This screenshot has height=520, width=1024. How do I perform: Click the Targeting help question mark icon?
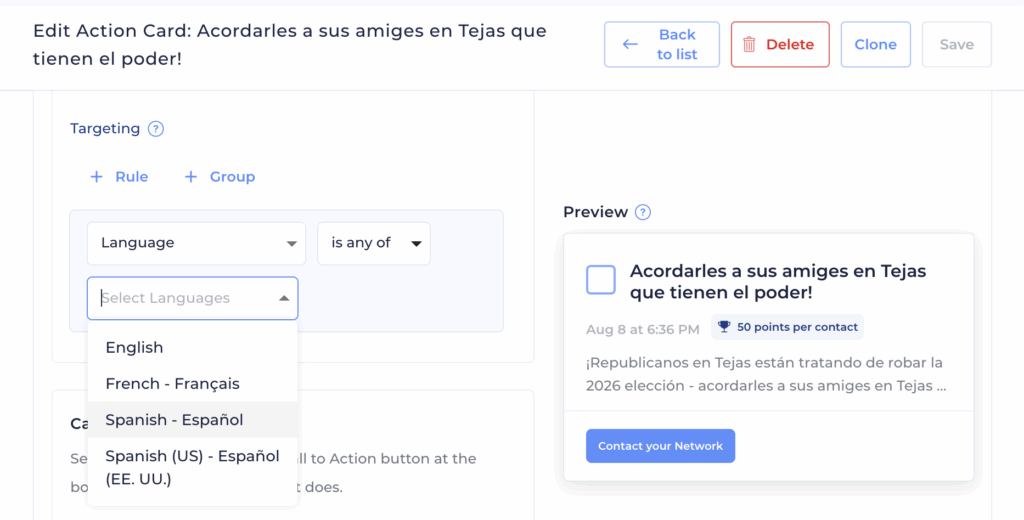tap(155, 129)
